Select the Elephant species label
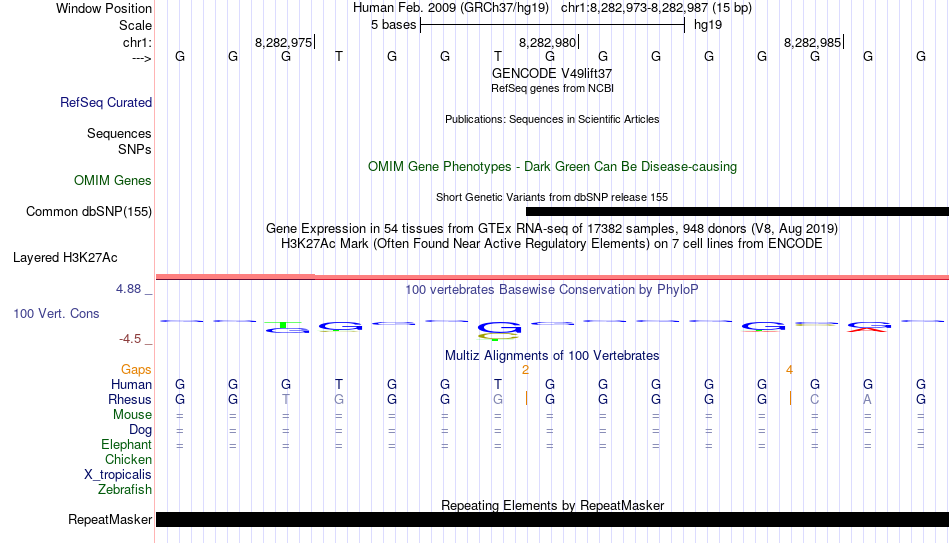The image size is (950, 543). pyautogui.click(x=126, y=445)
